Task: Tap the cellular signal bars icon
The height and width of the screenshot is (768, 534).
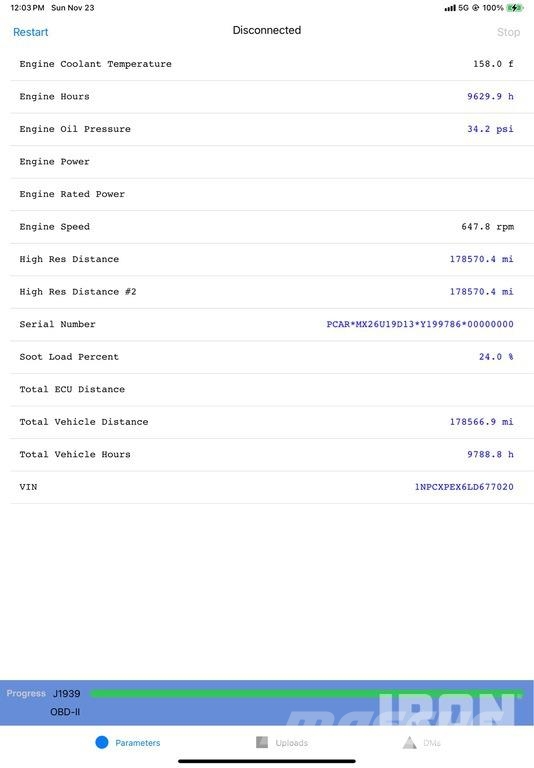Action: pyautogui.click(x=450, y=8)
